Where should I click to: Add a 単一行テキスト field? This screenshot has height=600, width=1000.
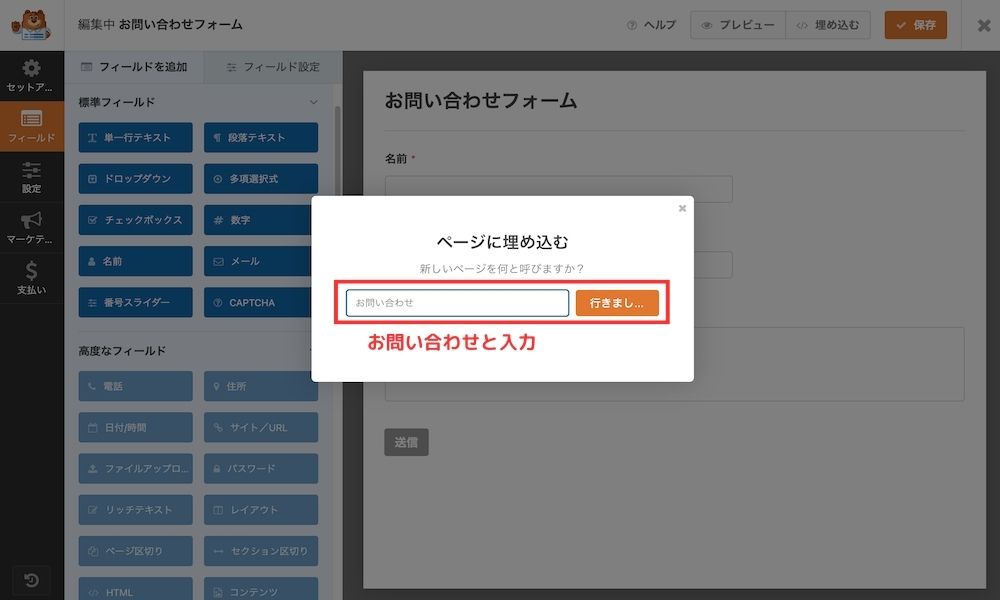click(x=135, y=138)
